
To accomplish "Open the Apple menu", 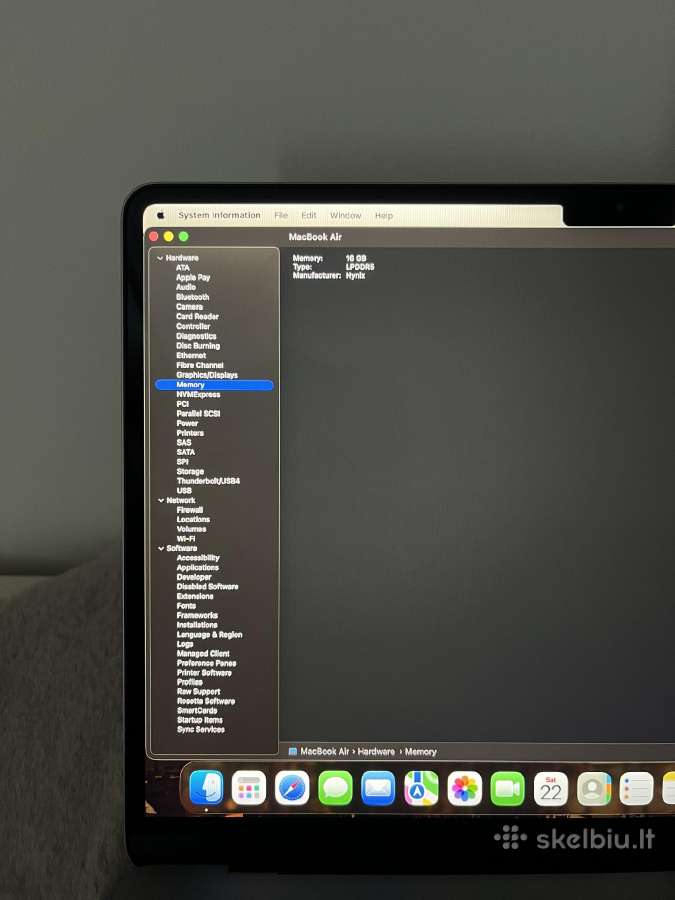I will point(161,215).
